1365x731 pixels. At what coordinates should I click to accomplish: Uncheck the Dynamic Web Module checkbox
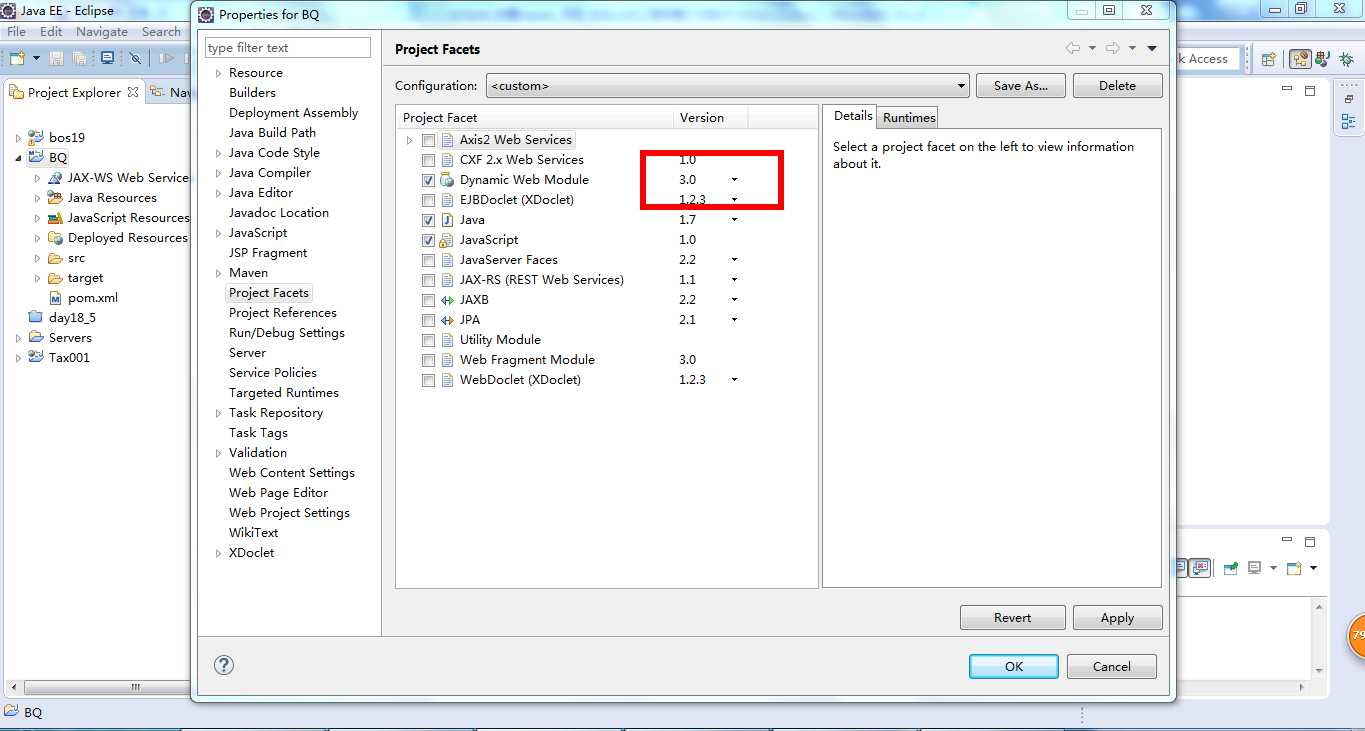pyautogui.click(x=428, y=180)
